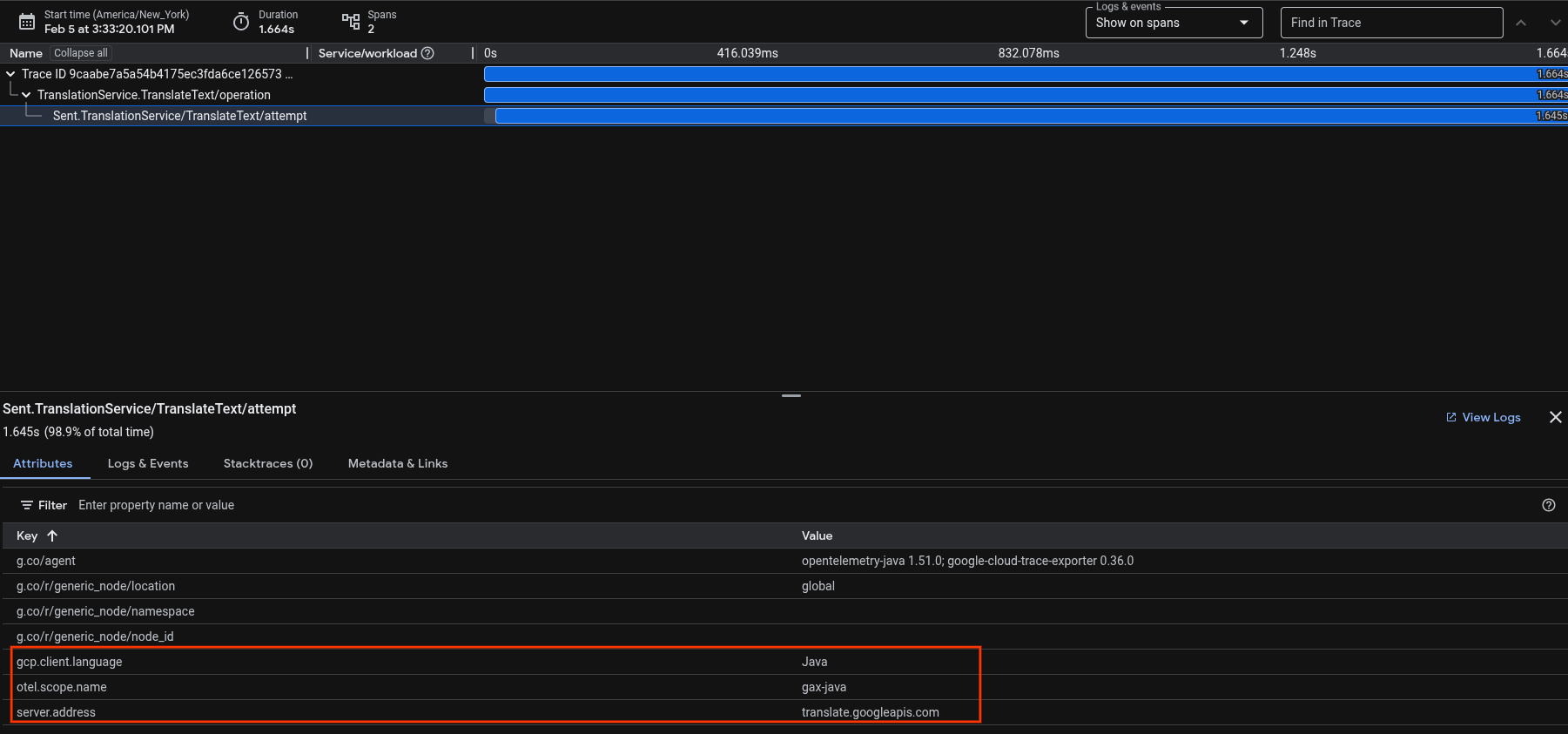Click the Key column header
Viewport: 1568px width, 734px height.
click(27, 535)
